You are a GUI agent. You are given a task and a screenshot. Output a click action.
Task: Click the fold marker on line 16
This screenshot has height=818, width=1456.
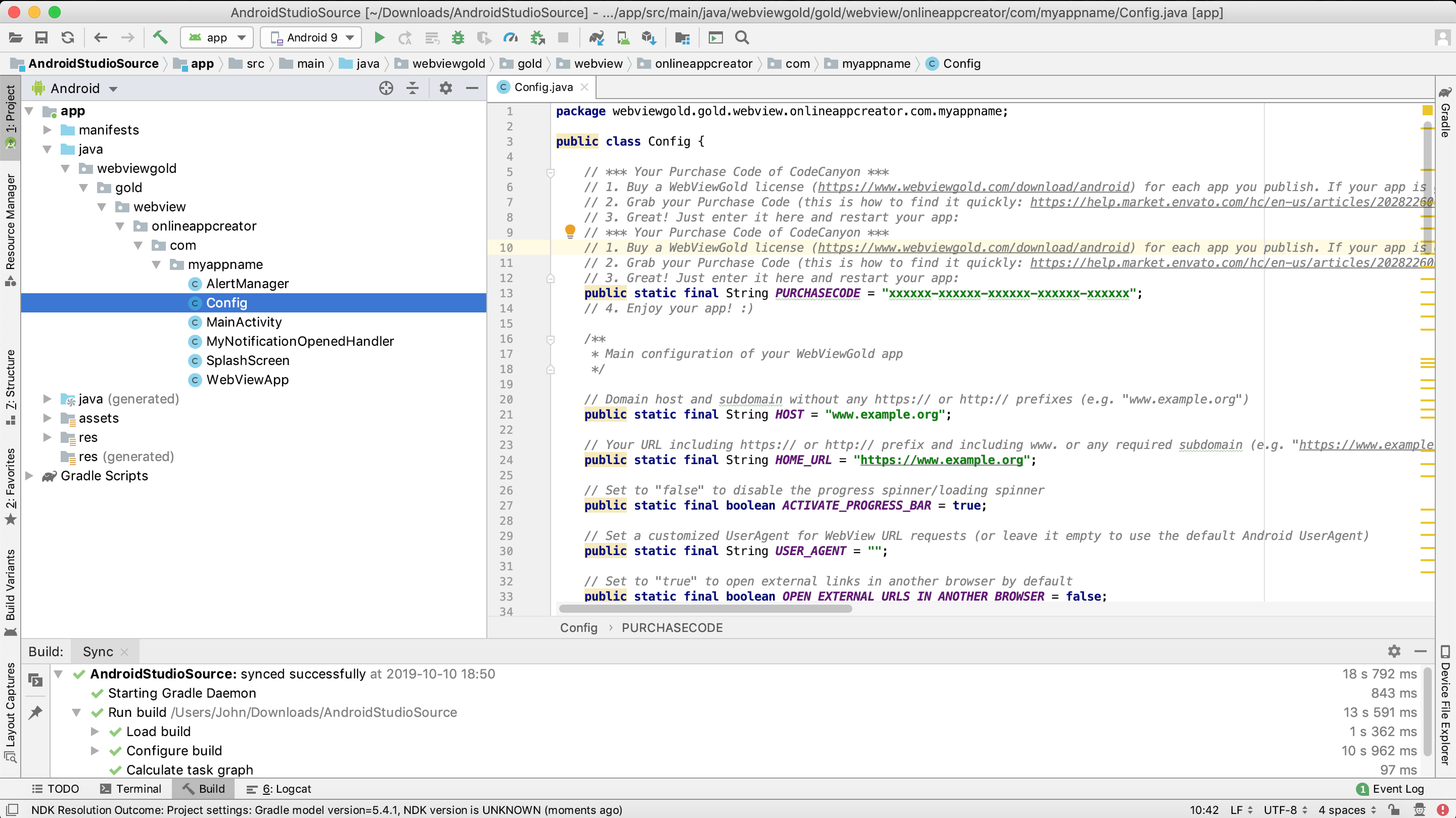pos(550,339)
